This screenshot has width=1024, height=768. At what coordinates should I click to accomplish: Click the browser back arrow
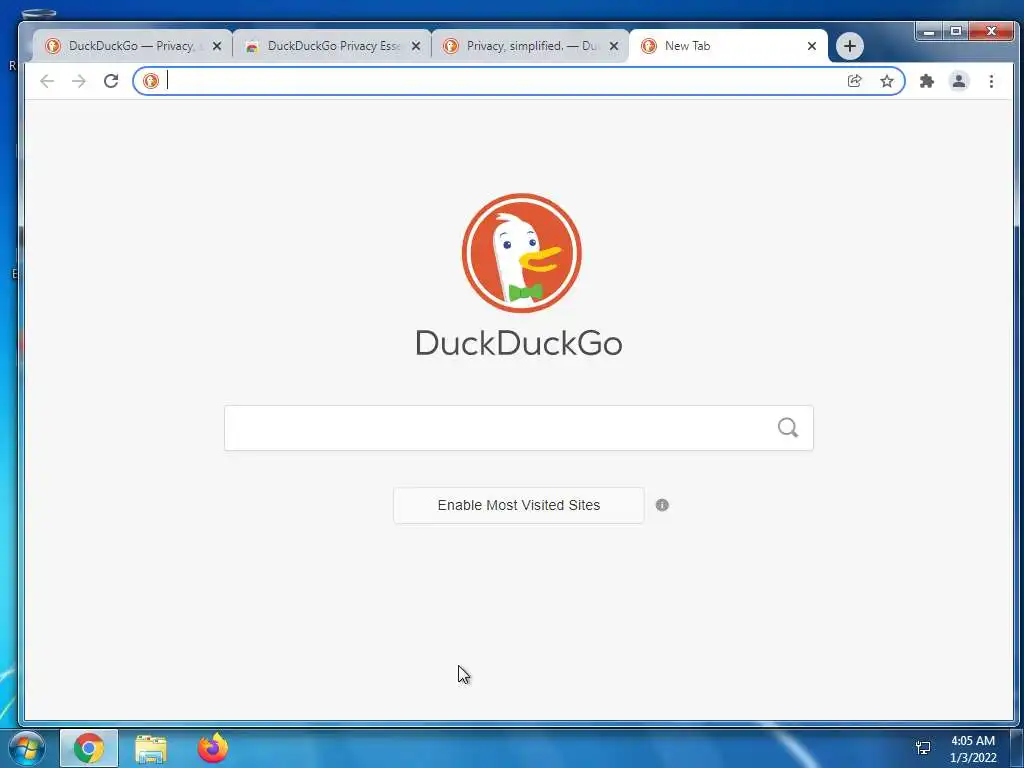click(47, 81)
